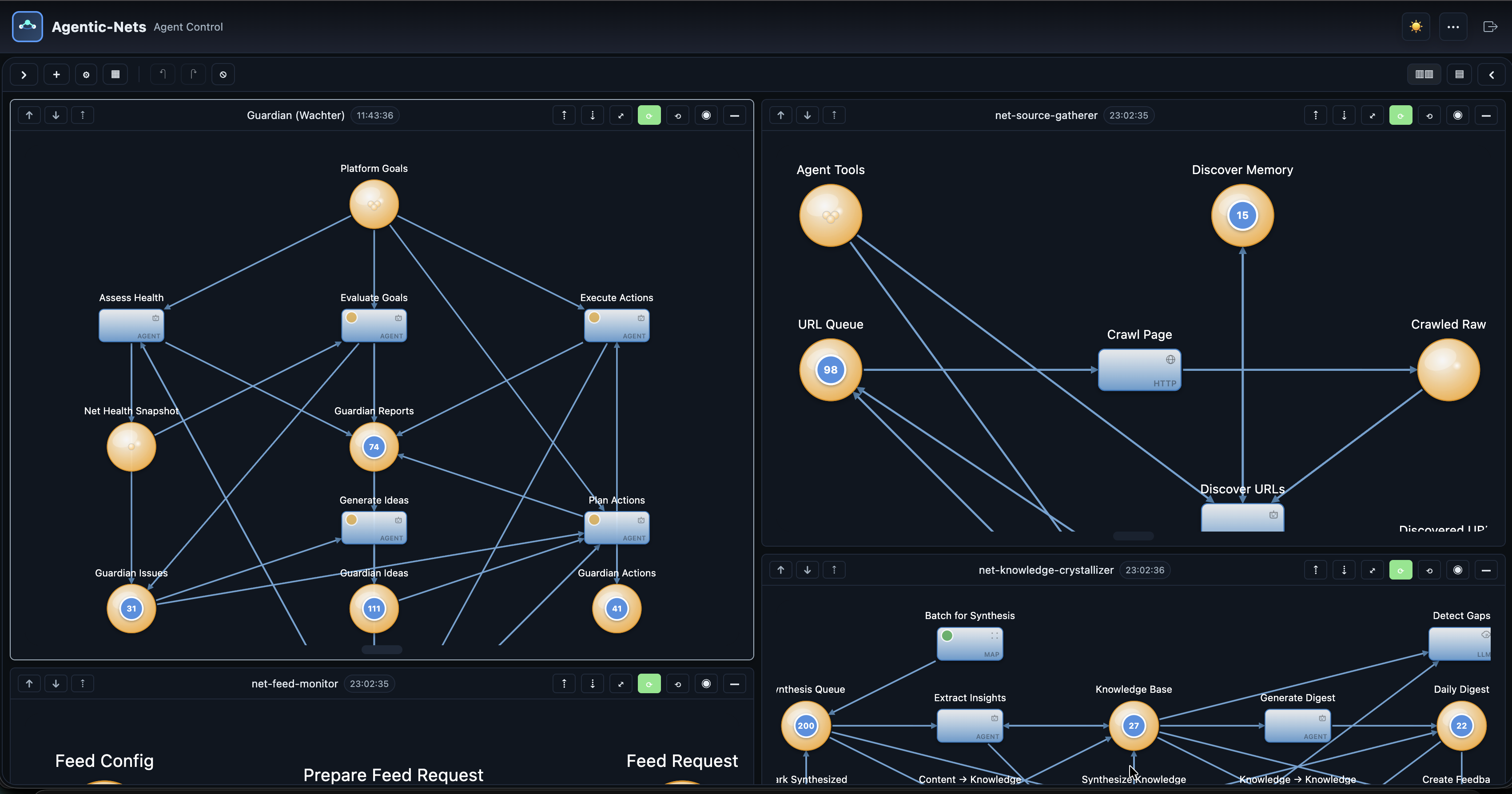Click the reset icon on net-source-gatherer panel

pyautogui.click(x=1429, y=115)
